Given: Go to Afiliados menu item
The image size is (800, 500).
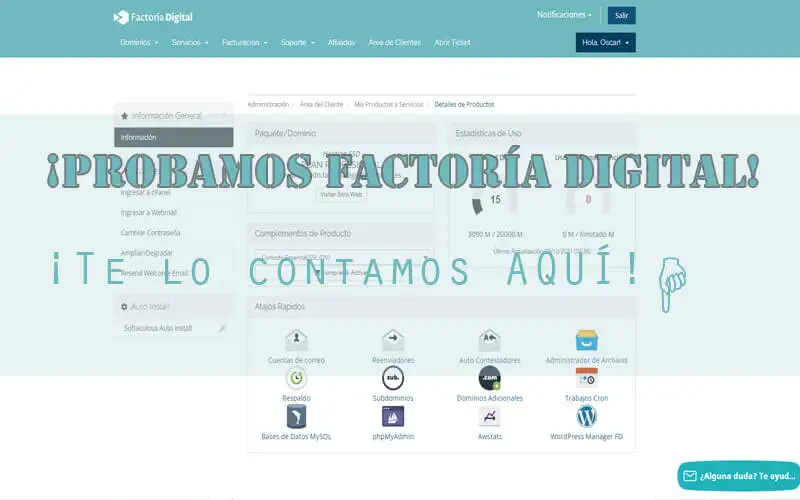Looking at the screenshot, I should coord(341,42).
